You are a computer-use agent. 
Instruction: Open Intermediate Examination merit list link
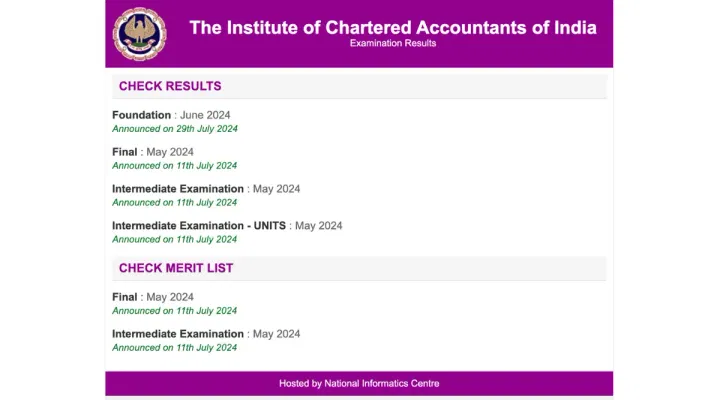pos(178,334)
